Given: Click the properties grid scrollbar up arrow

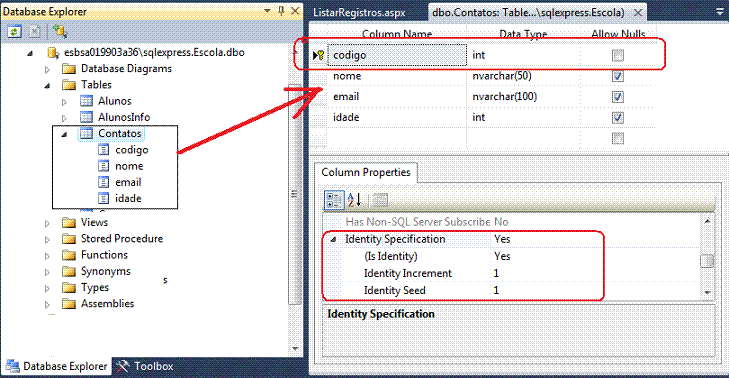Looking at the screenshot, I should point(707,221).
